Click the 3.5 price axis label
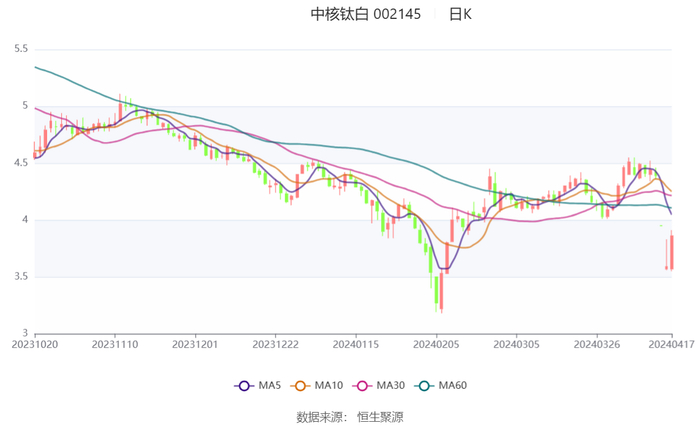Screen dimensions: 700x426 tap(21, 277)
